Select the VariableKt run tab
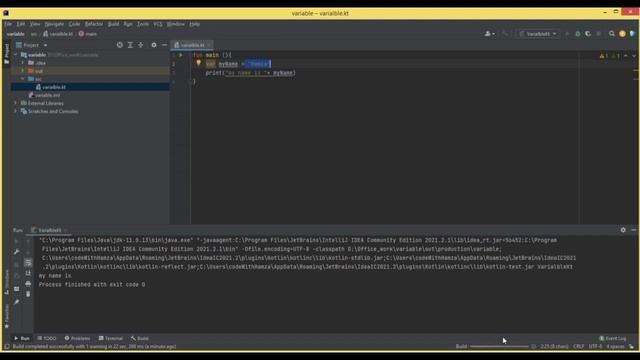Viewport: 640px width, 360px height. click(49, 230)
